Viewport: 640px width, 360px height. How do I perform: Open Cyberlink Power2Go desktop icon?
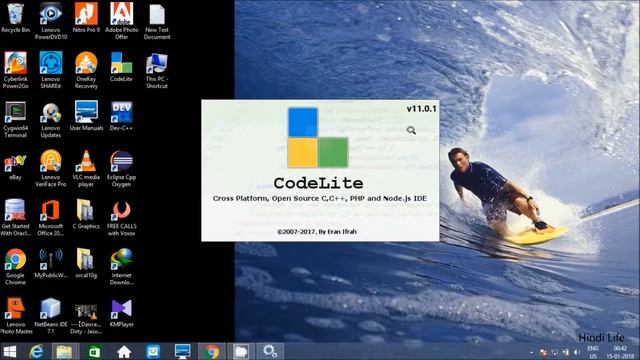pos(16,70)
